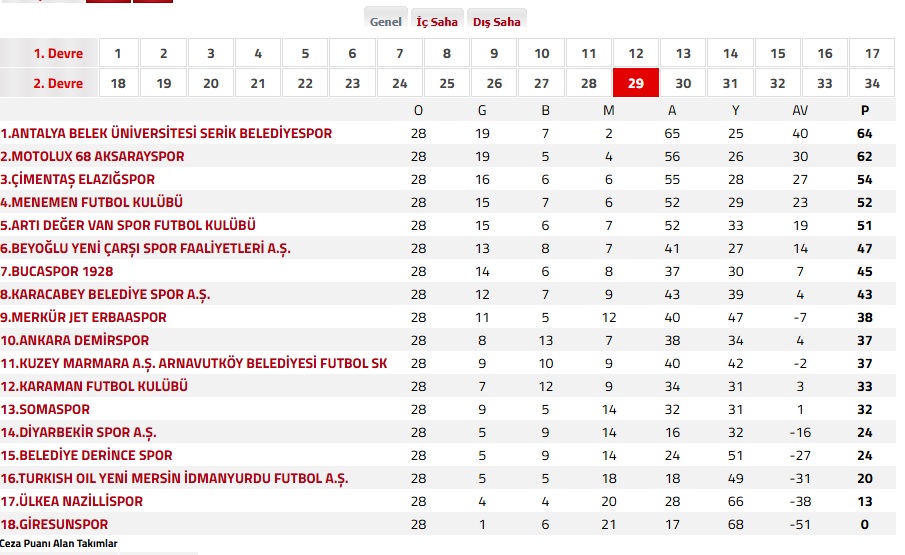The height and width of the screenshot is (555, 905).
Task: Select the Dış Saha tab
Action: tap(496, 21)
